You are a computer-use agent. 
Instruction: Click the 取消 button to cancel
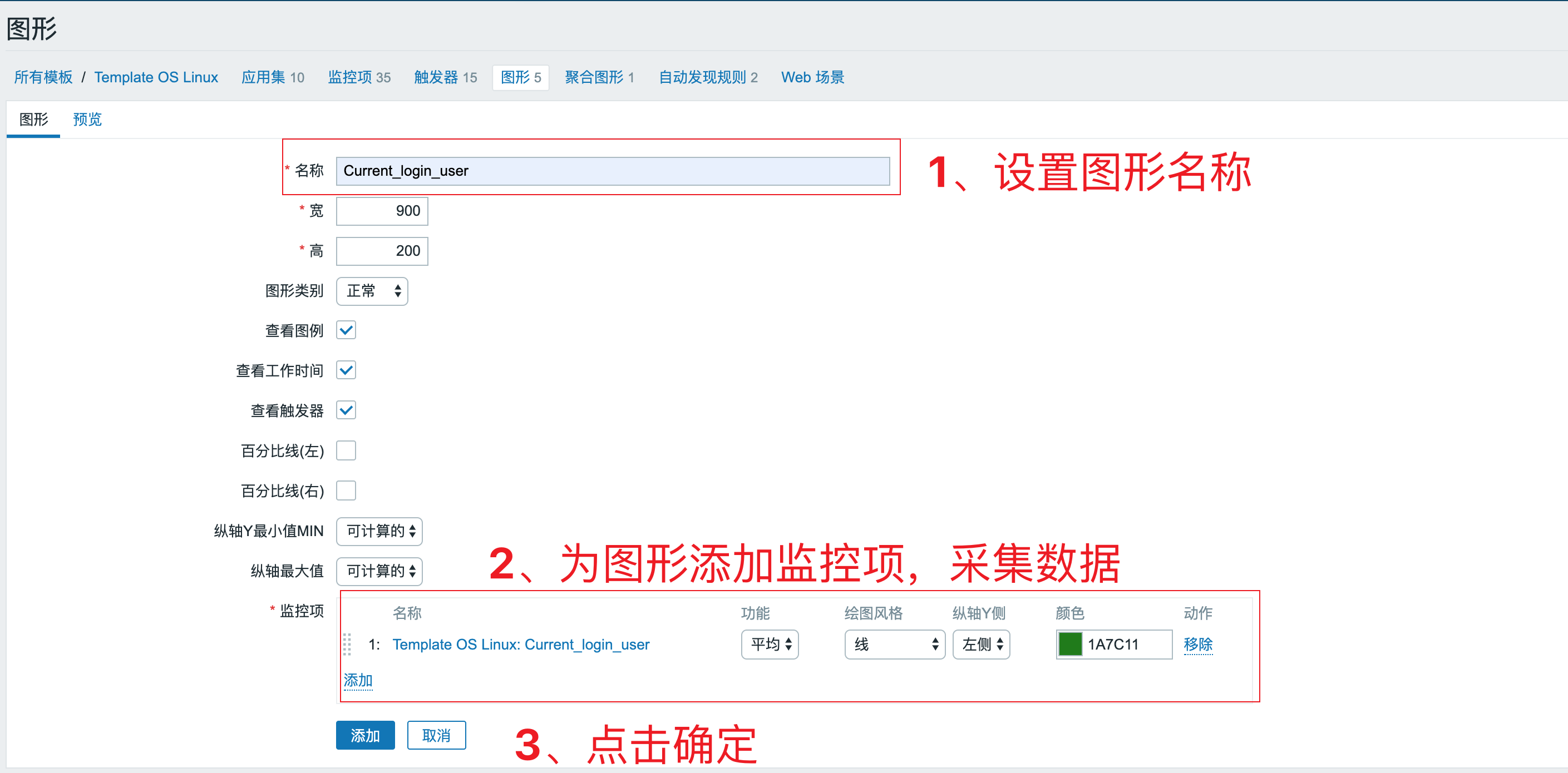click(x=436, y=735)
